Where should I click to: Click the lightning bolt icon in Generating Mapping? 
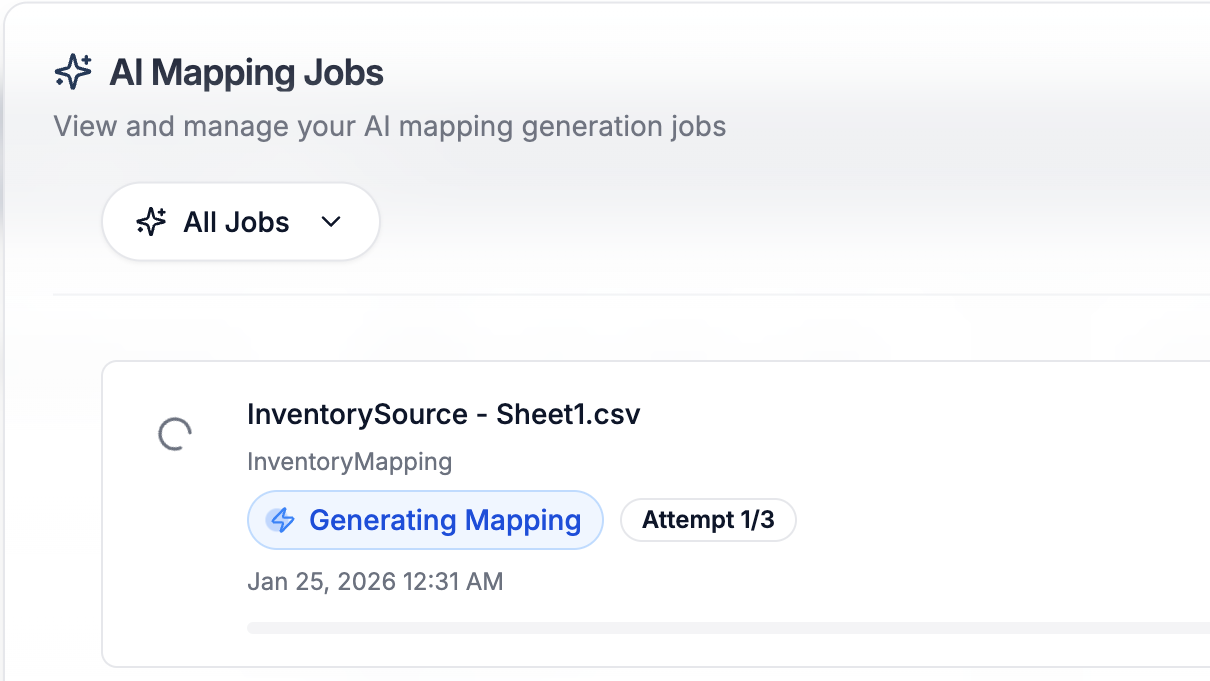coord(283,520)
